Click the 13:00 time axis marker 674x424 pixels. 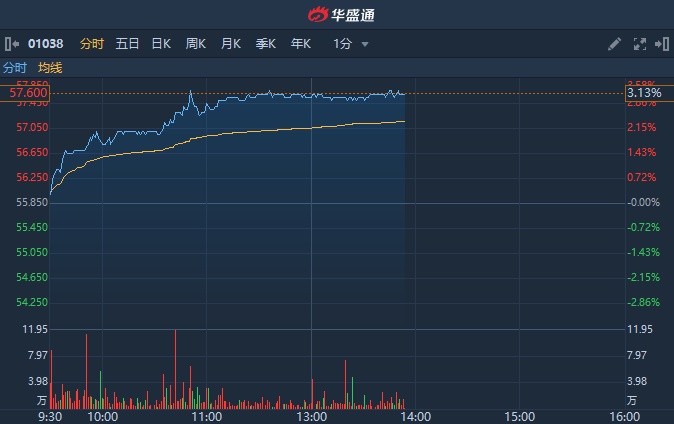click(312, 414)
